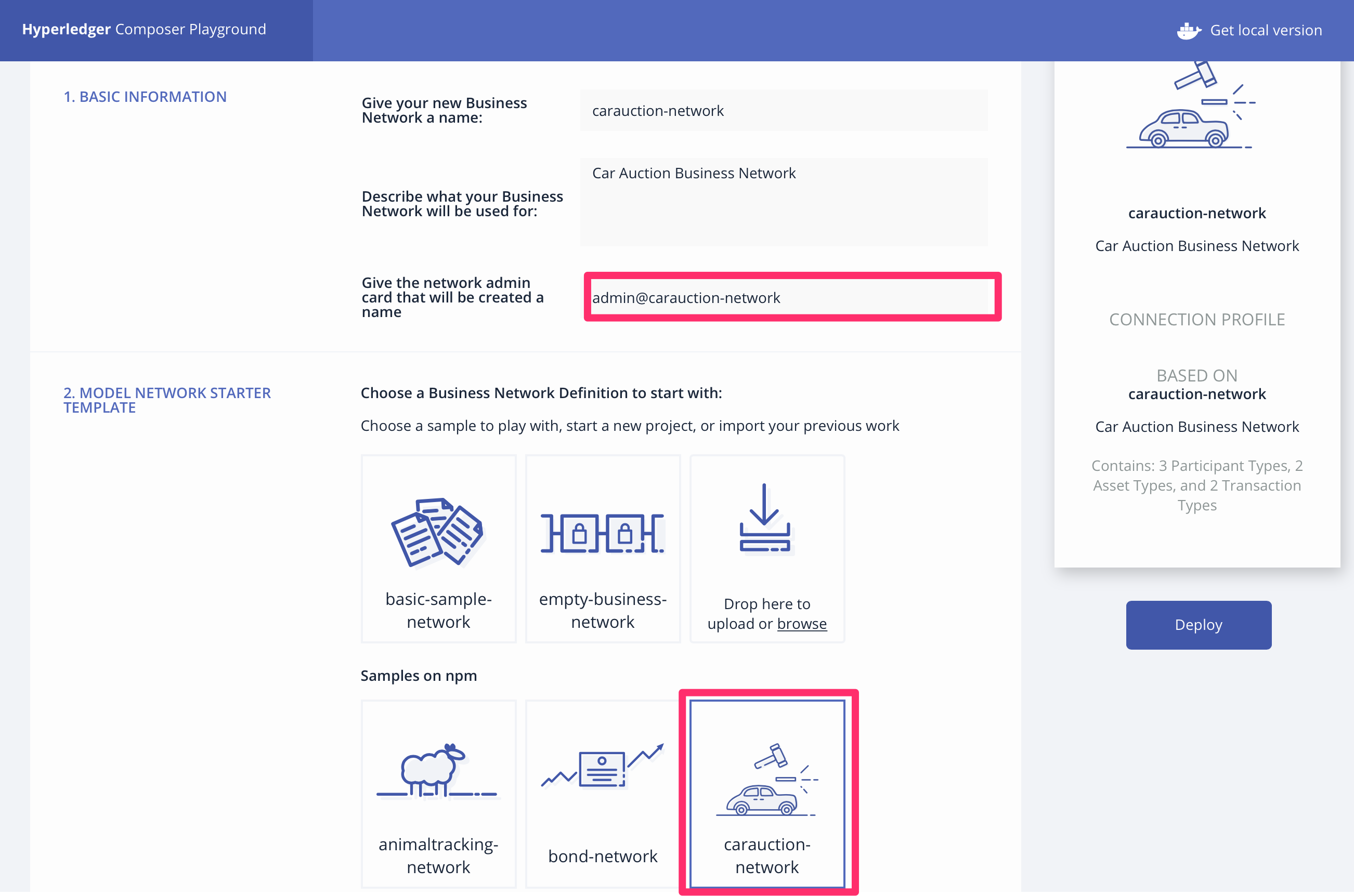Click the carauction-network title above description in summary
The image size is (1354, 896).
click(1197, 213)
